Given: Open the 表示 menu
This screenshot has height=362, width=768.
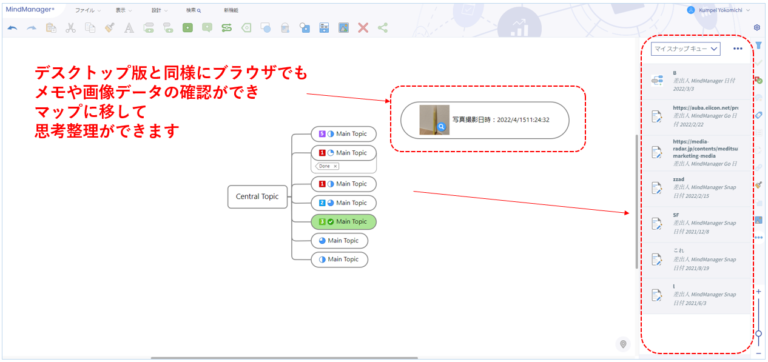Looking at the screenshot, I should pos(123,10).
